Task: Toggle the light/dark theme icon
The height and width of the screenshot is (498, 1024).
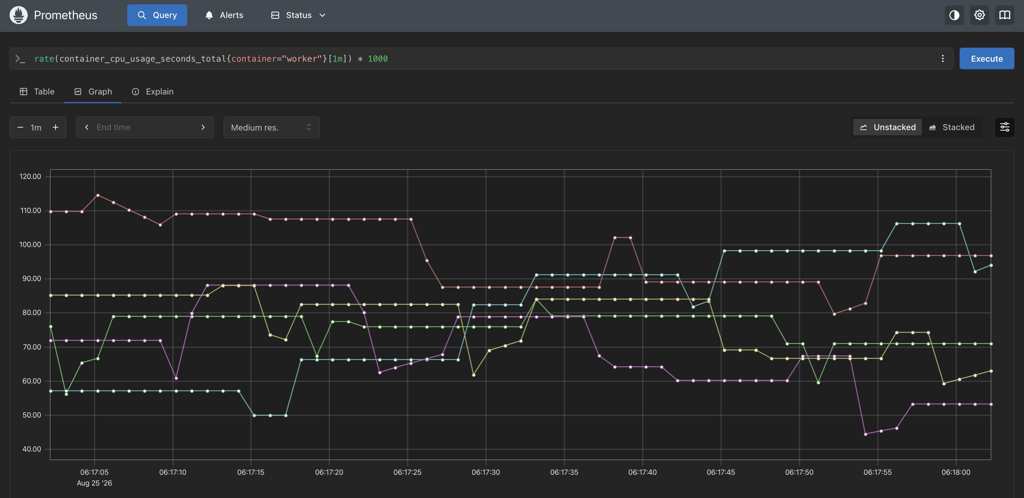Action: coord(954,15)
